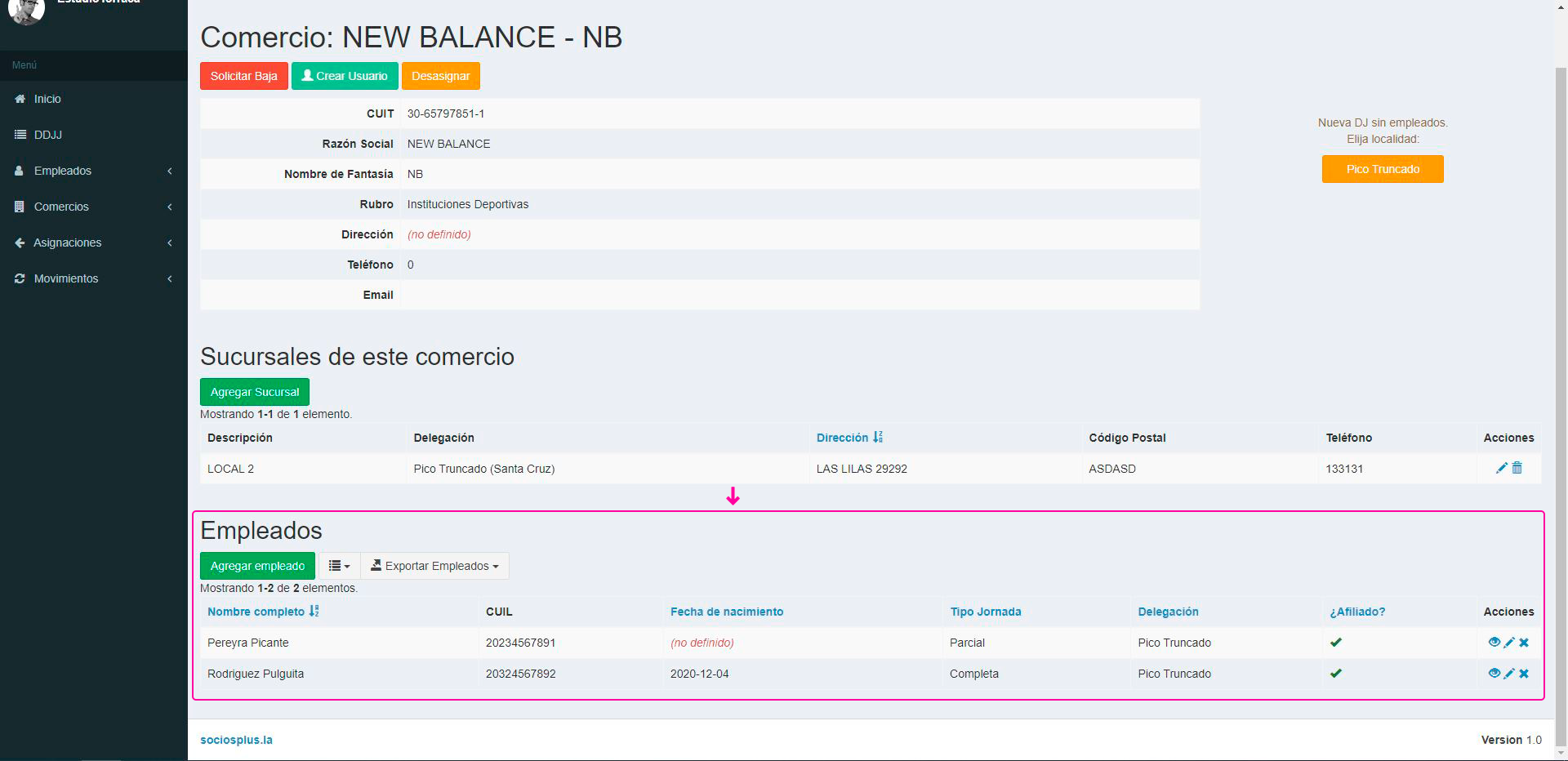Expand the Movimientos sidebar submenu chevron

pos(170,278)
